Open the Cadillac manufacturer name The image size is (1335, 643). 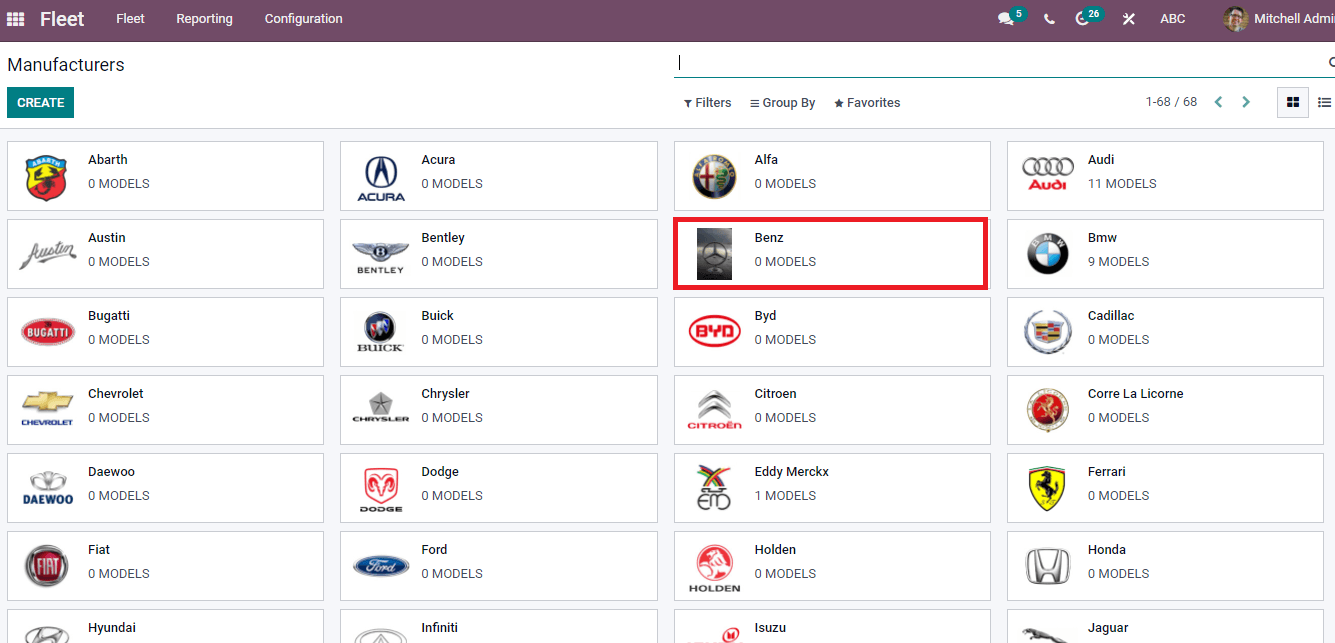click(x=1111, y=316)
